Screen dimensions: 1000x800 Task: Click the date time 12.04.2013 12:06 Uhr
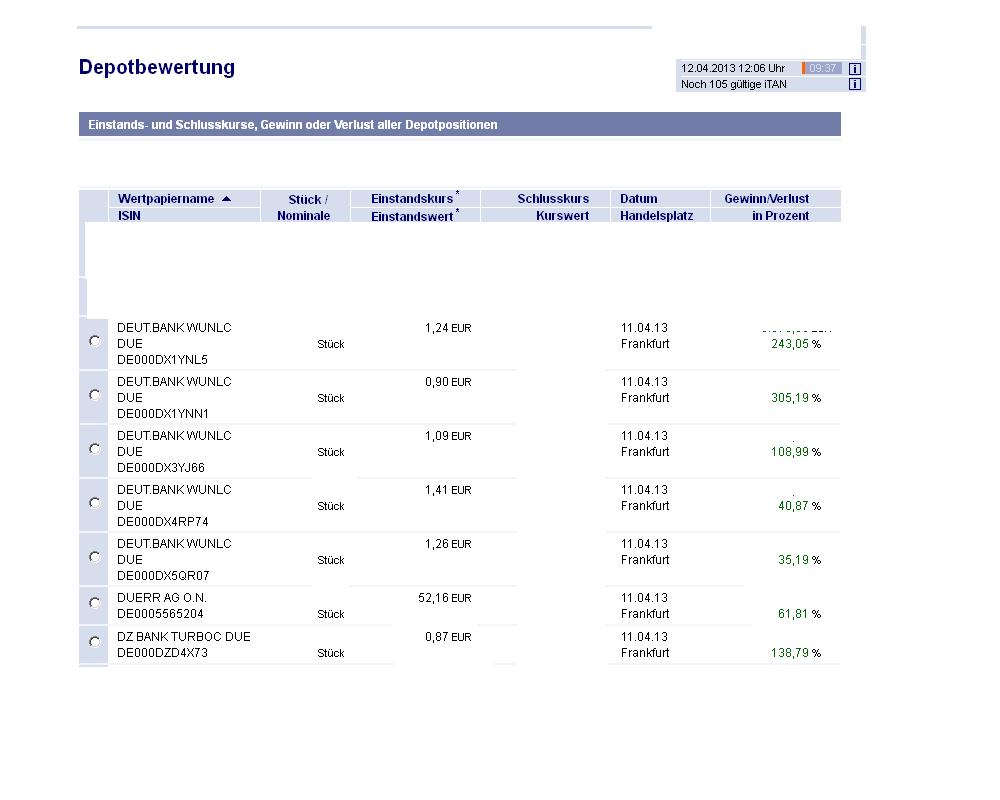733,68
